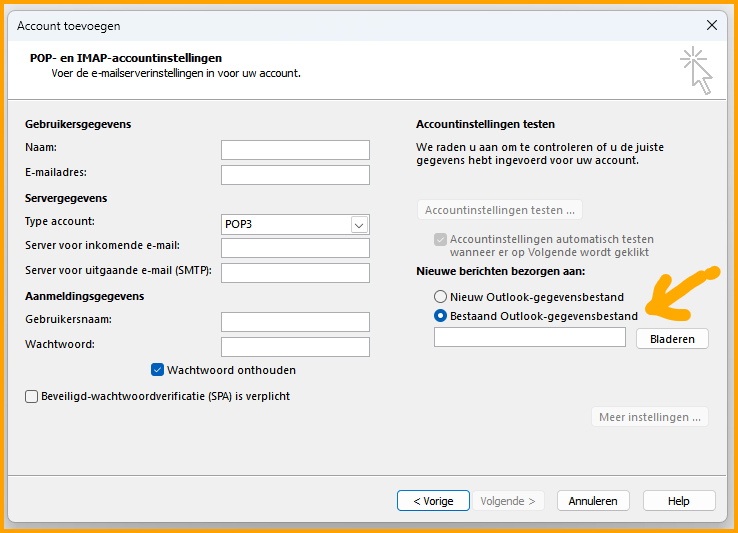The height and width of the screenshot is (533, 738).
Task: Click the Accountinstellingen testen button
Action: (499, 210)
